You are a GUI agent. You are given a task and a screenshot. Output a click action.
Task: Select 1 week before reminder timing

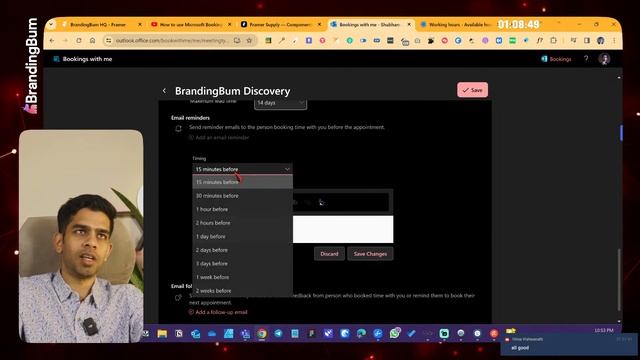pyautogui.click(x=242, y=277)
